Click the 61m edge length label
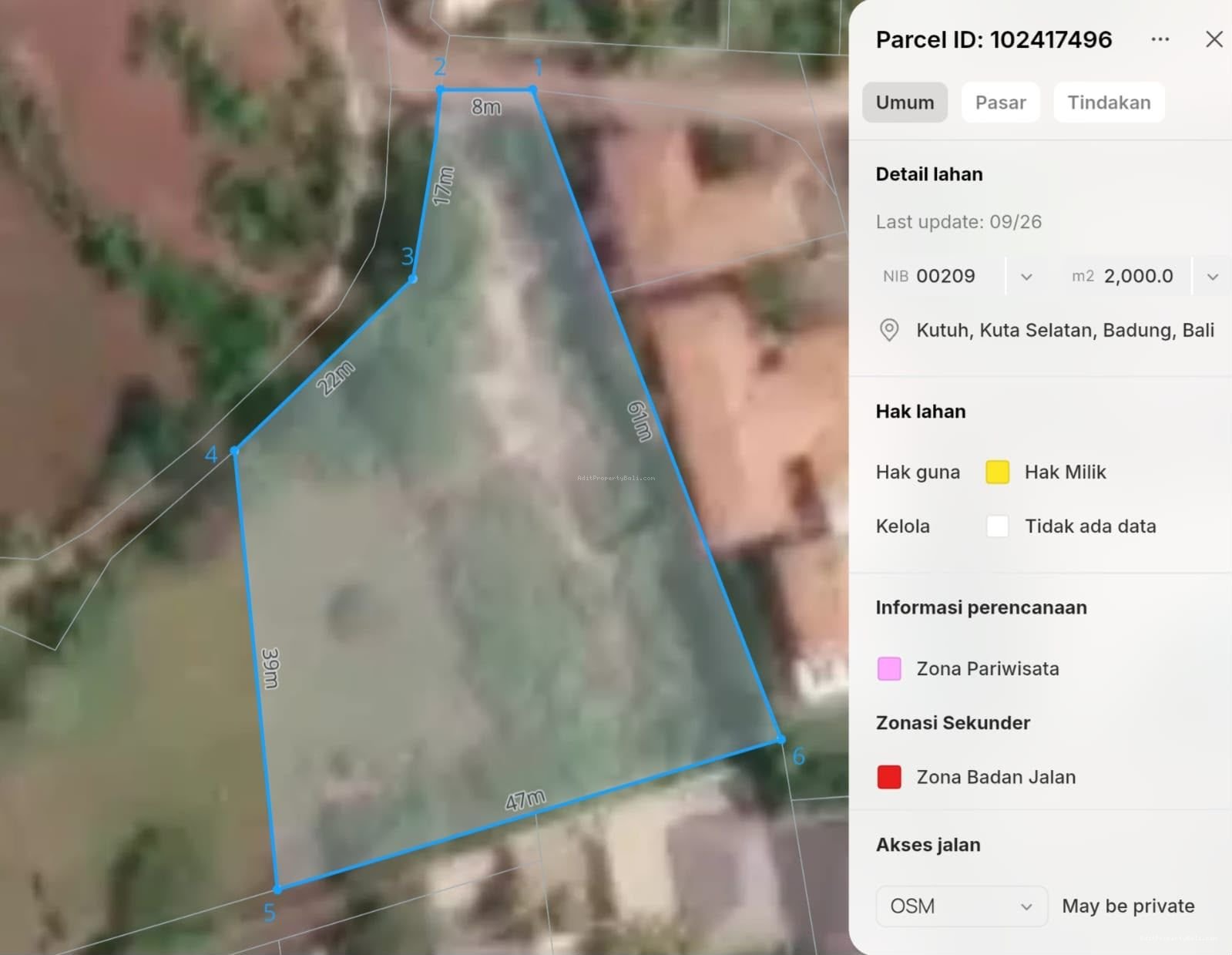The height and width of the screenshot is (955, 1232). [639, 421]
